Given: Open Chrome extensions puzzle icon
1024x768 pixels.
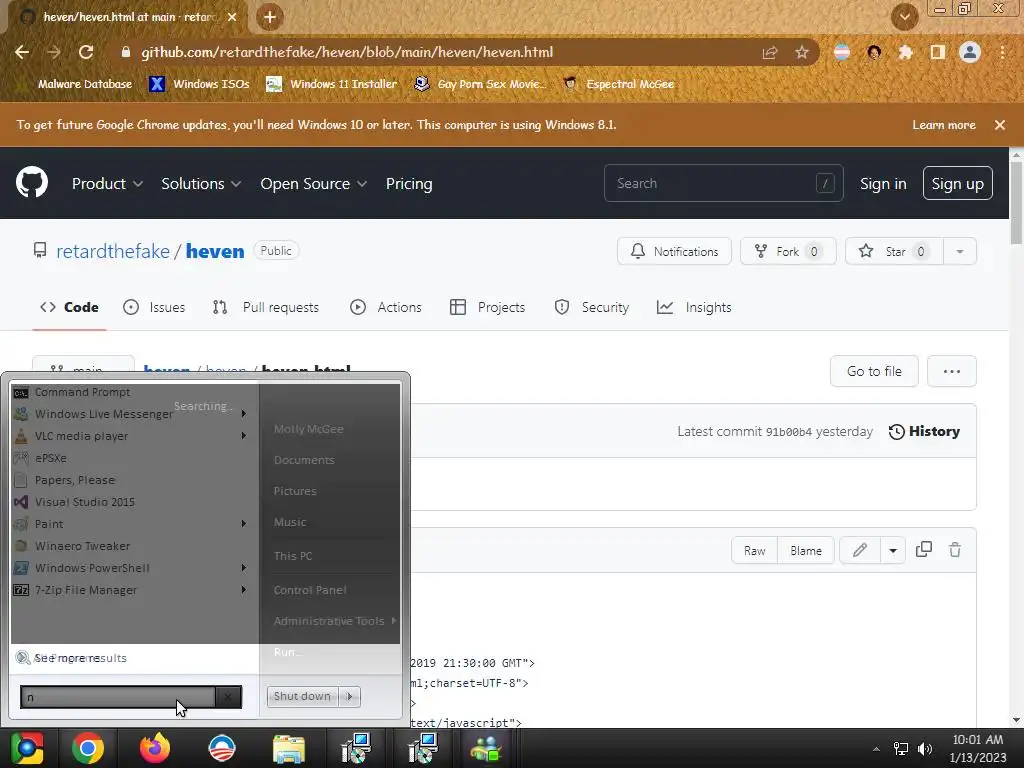Looking at the screenshot, I should [905, 52].
